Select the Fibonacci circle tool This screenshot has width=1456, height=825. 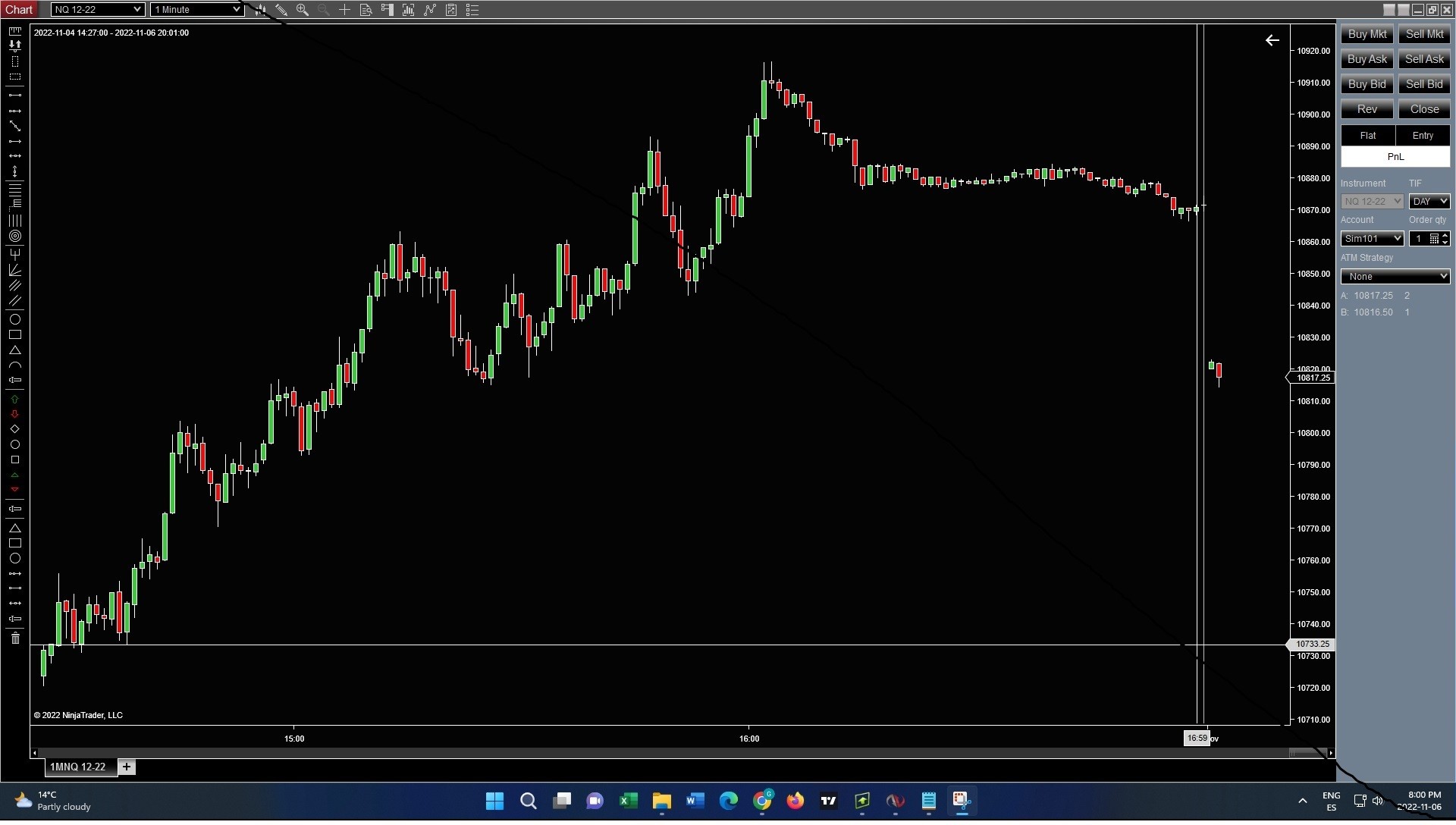(x=14, y=237)
